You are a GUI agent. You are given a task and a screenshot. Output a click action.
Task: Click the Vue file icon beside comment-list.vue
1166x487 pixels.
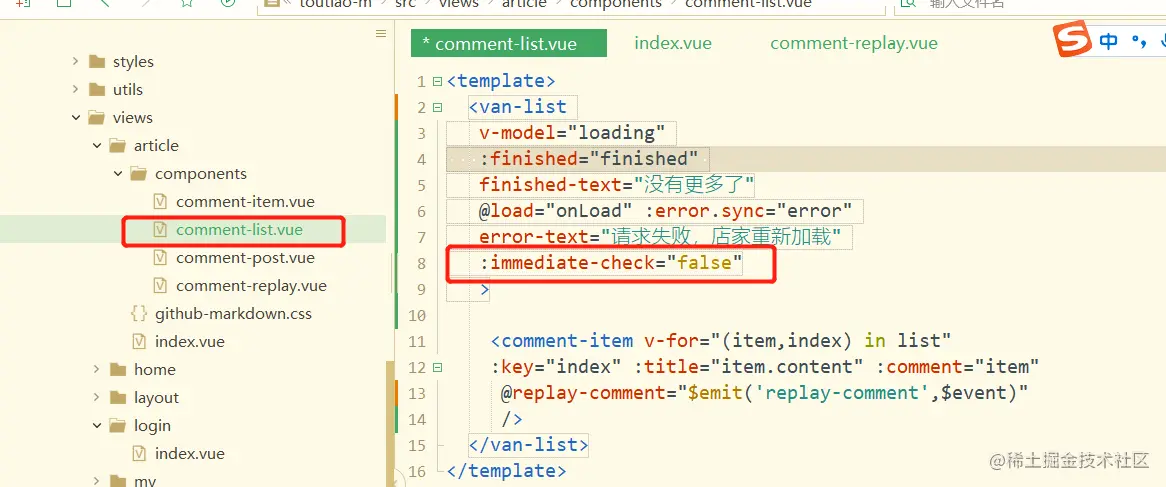(160, 230)
